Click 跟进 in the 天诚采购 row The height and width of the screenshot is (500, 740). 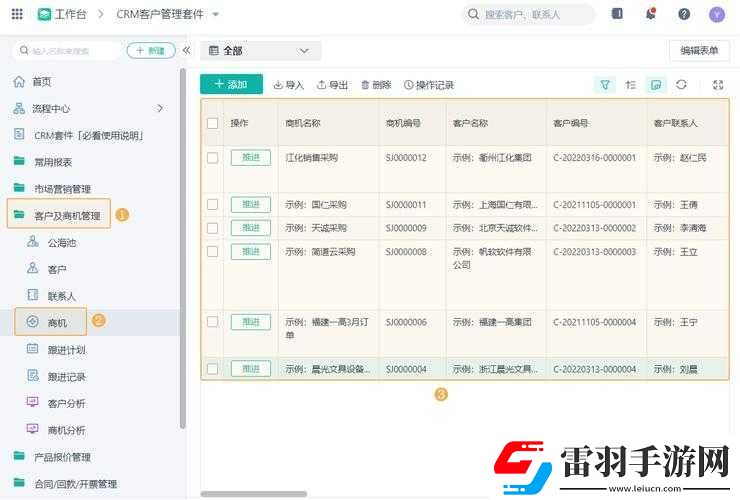tap(251, 228)
